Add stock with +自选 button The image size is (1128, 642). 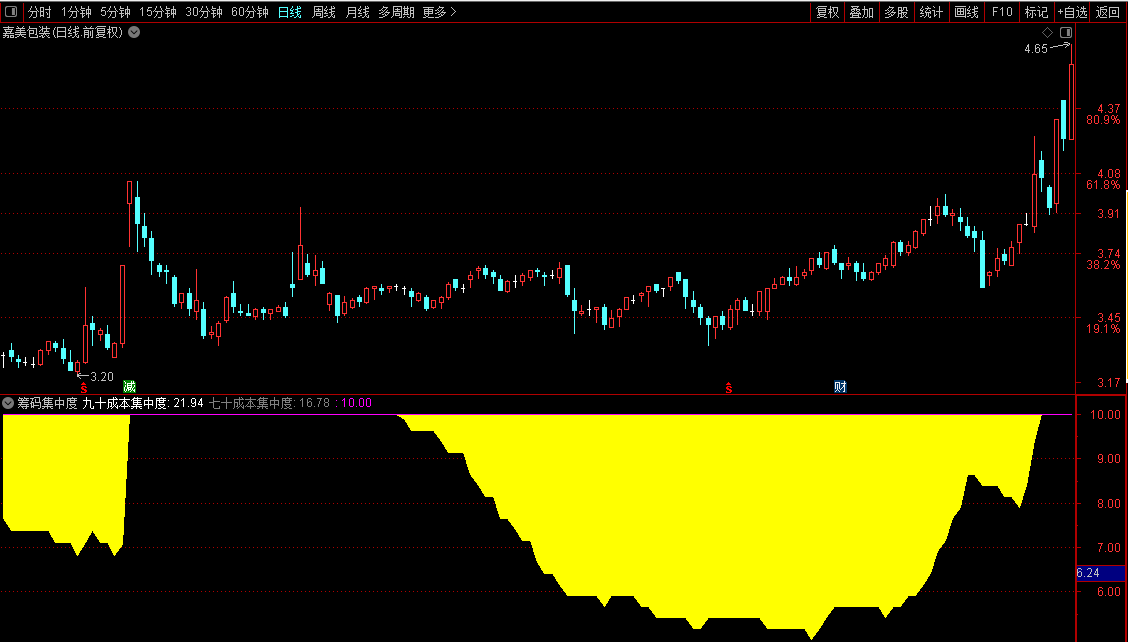1073,12
